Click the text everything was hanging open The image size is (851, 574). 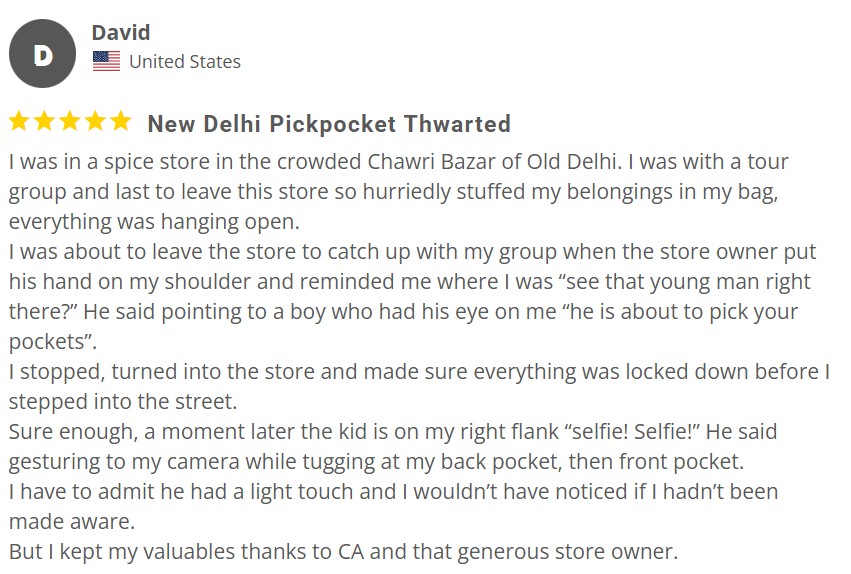click(x=154, y=222)
